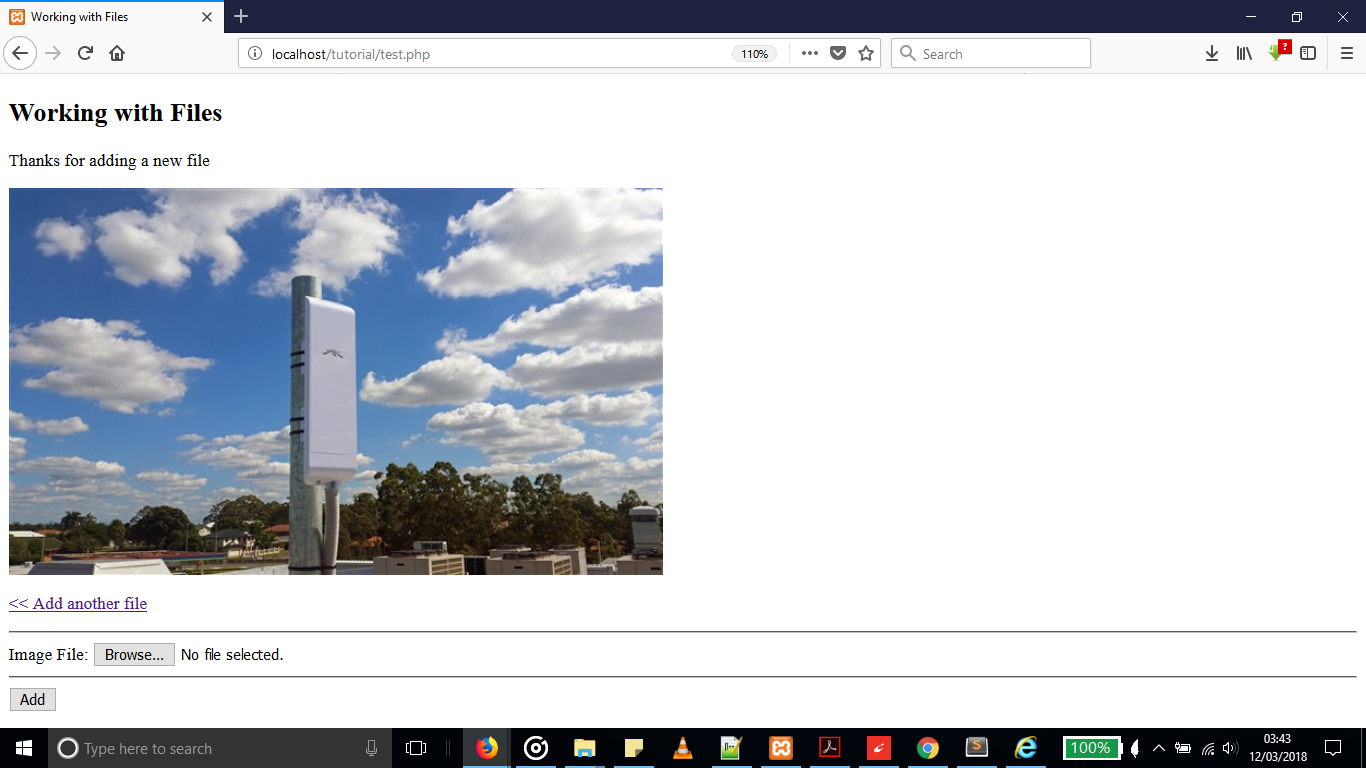
Task: Click the 100% battery indicator
Action: tap(1091, 748)
